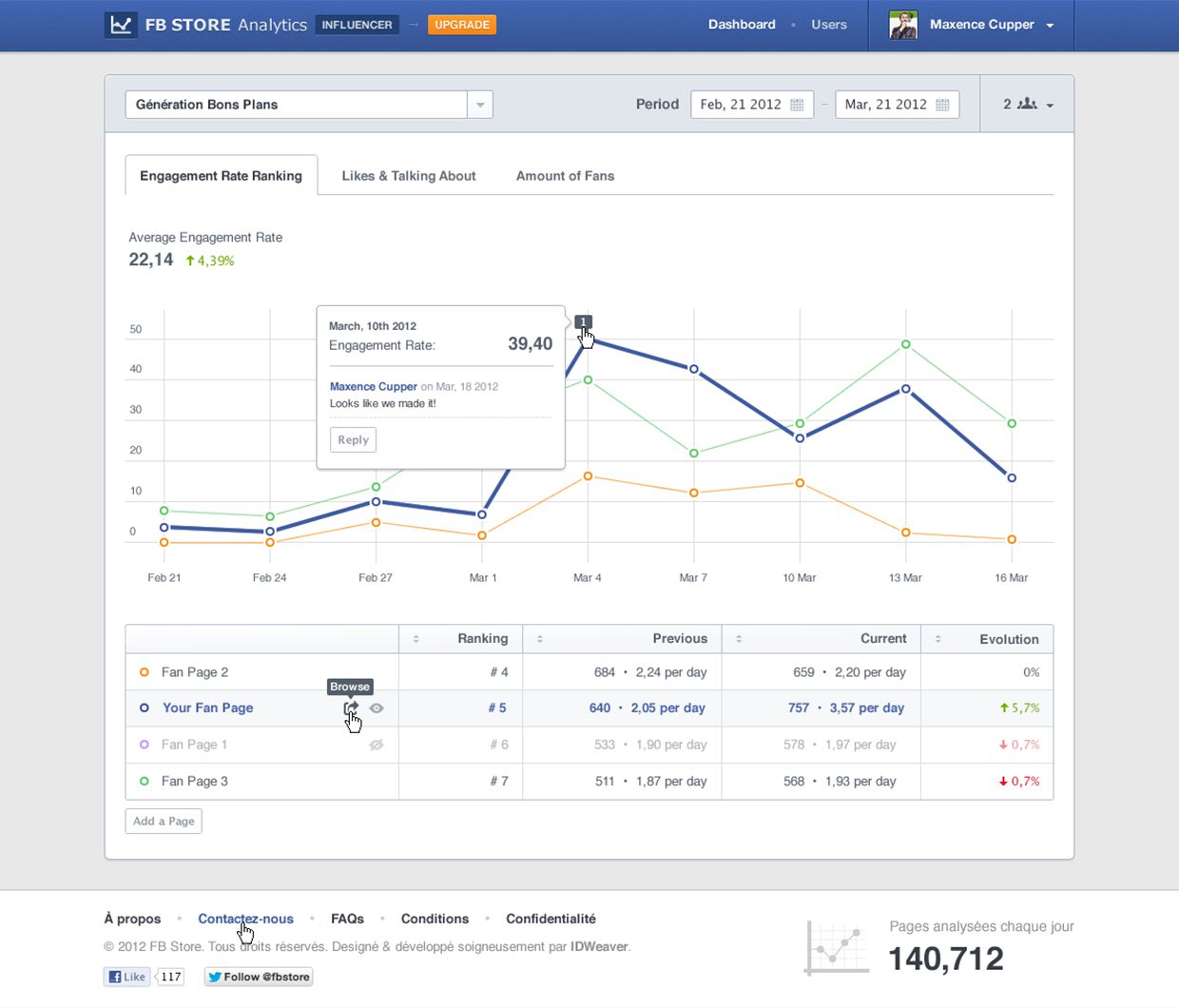This screenshot has width=1179, height=1008.
Task: Go to the Dashboard menu item
Action: pyautogui.click(x=742, y=25)
